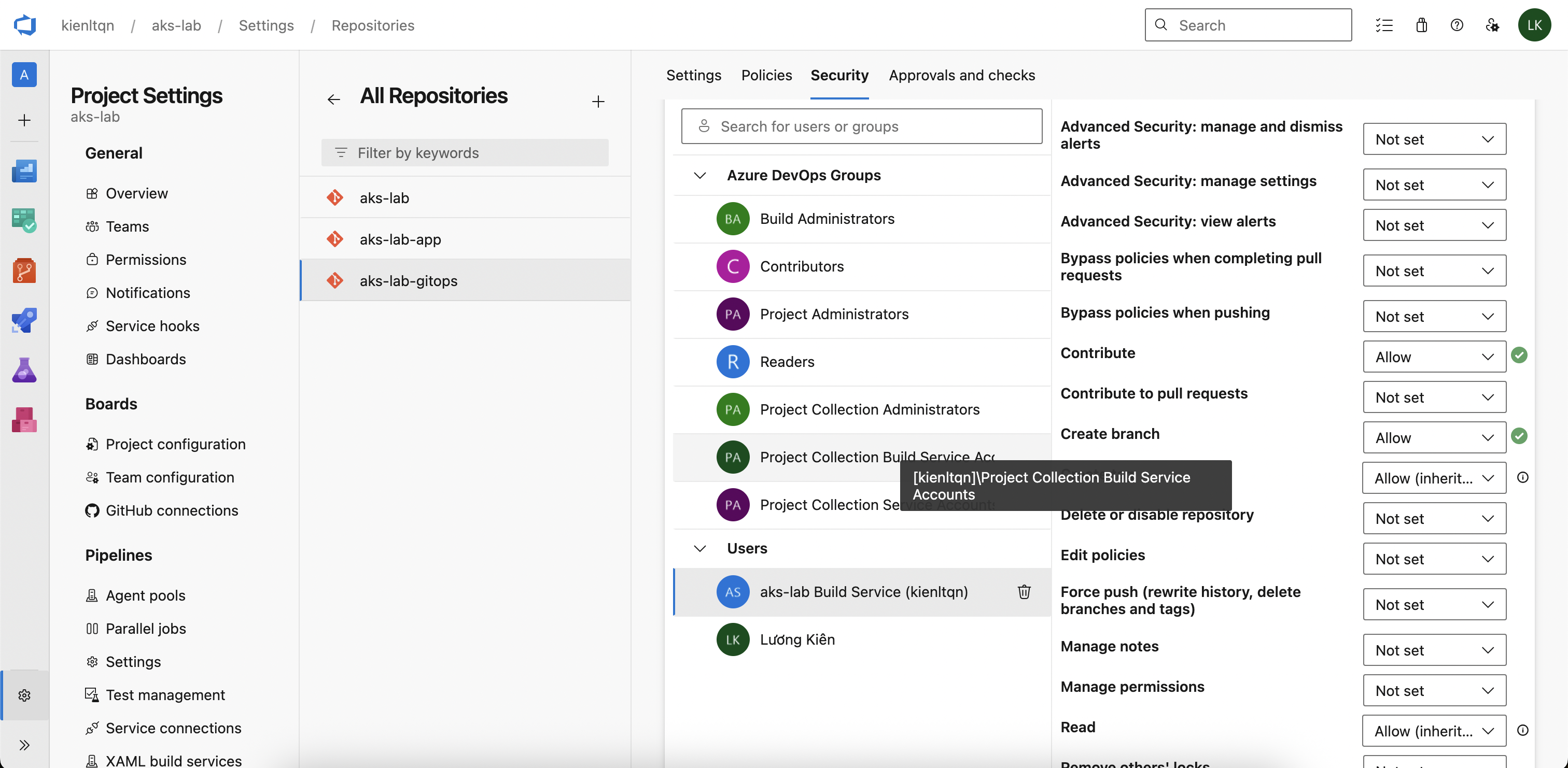Click the Build Administrators BA avatar

pos(733,219)
